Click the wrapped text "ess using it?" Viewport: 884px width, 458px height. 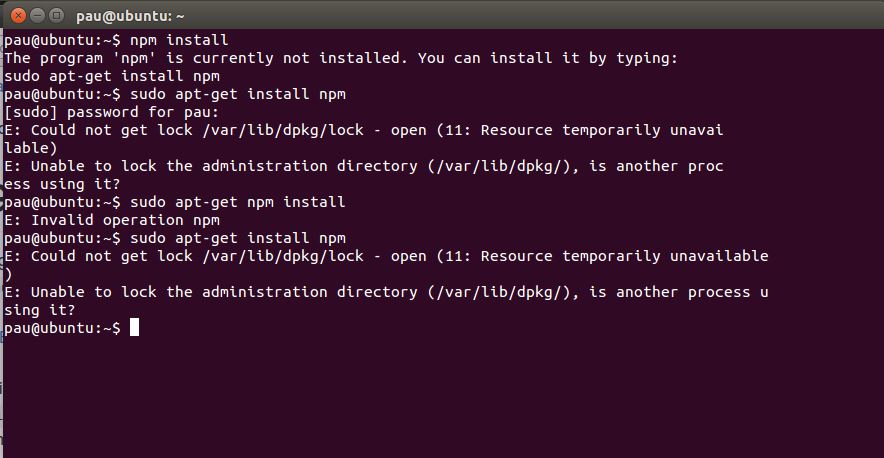point(62,184)
